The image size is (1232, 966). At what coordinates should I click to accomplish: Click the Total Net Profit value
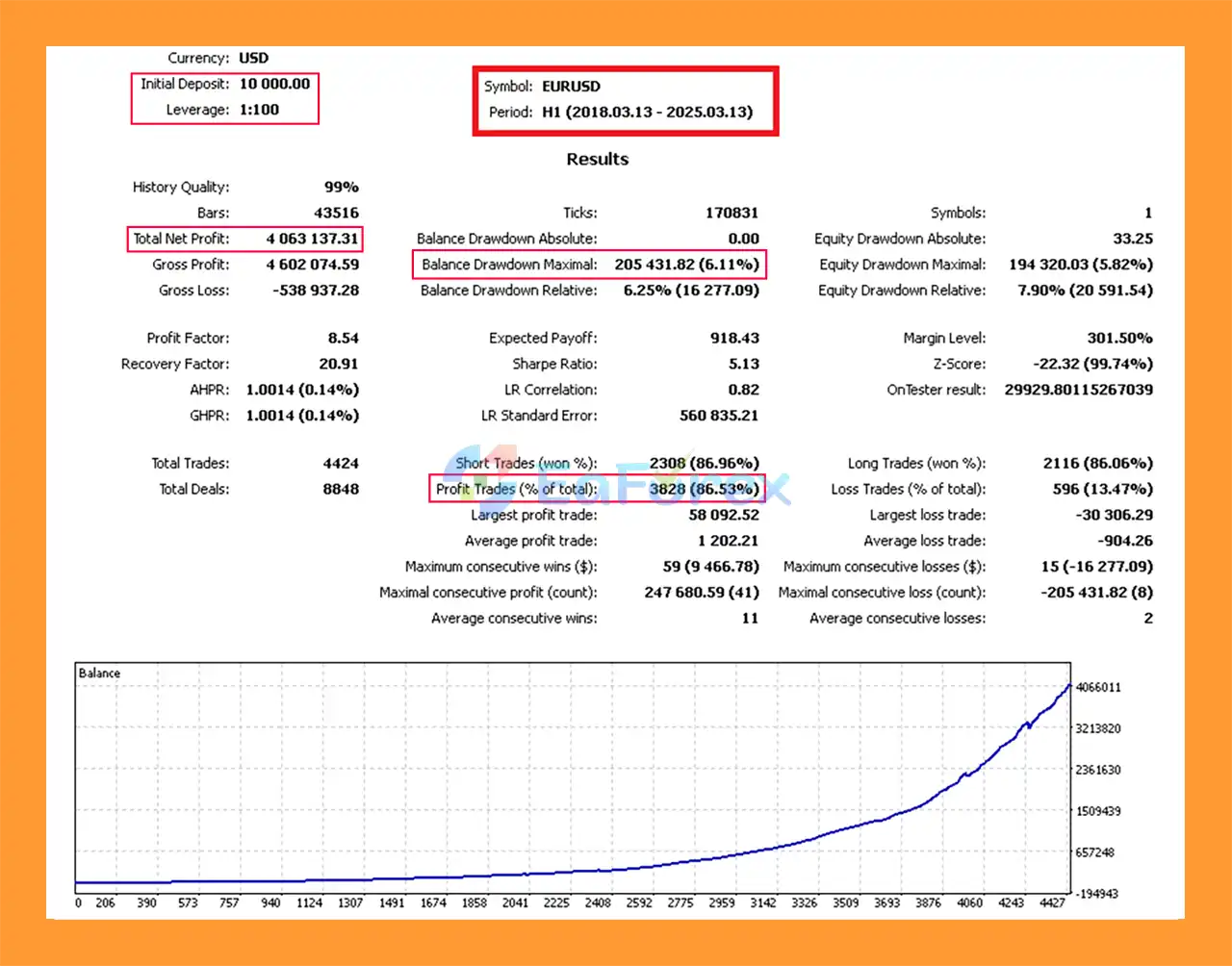point(312,239)
